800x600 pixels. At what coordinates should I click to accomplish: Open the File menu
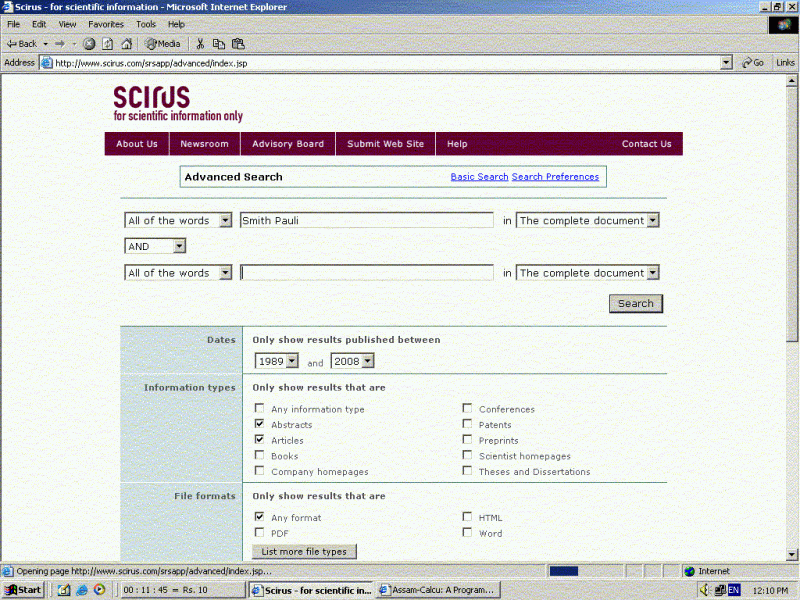coord(13,24)
